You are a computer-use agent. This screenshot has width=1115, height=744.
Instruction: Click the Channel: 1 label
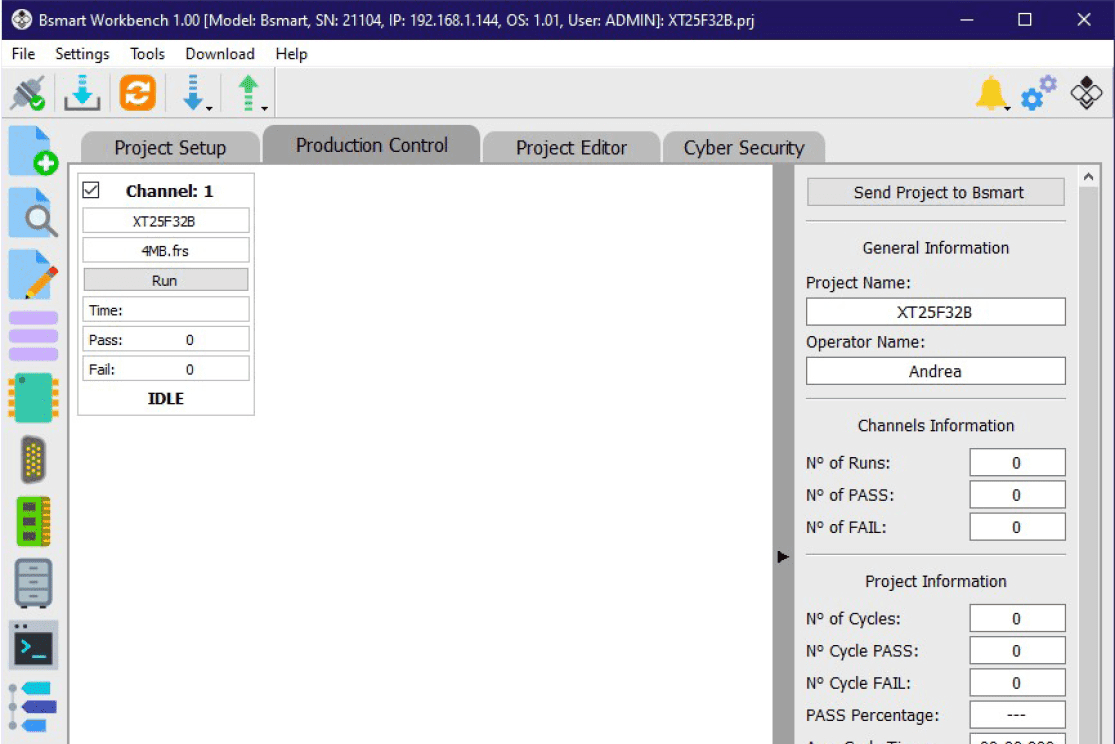(x=169, y=191)
